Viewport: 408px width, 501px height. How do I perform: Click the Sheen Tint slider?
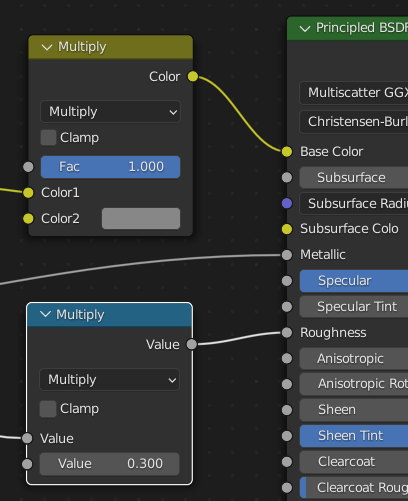point(354,436)
